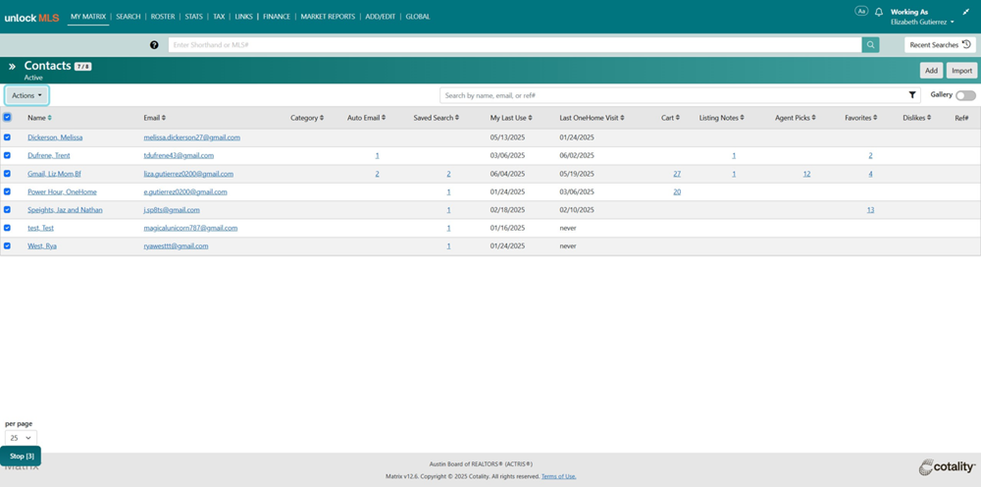This screenshot has width=981, height=487.
Task: Open the SEARCH menu
Action: click(128, 17)
